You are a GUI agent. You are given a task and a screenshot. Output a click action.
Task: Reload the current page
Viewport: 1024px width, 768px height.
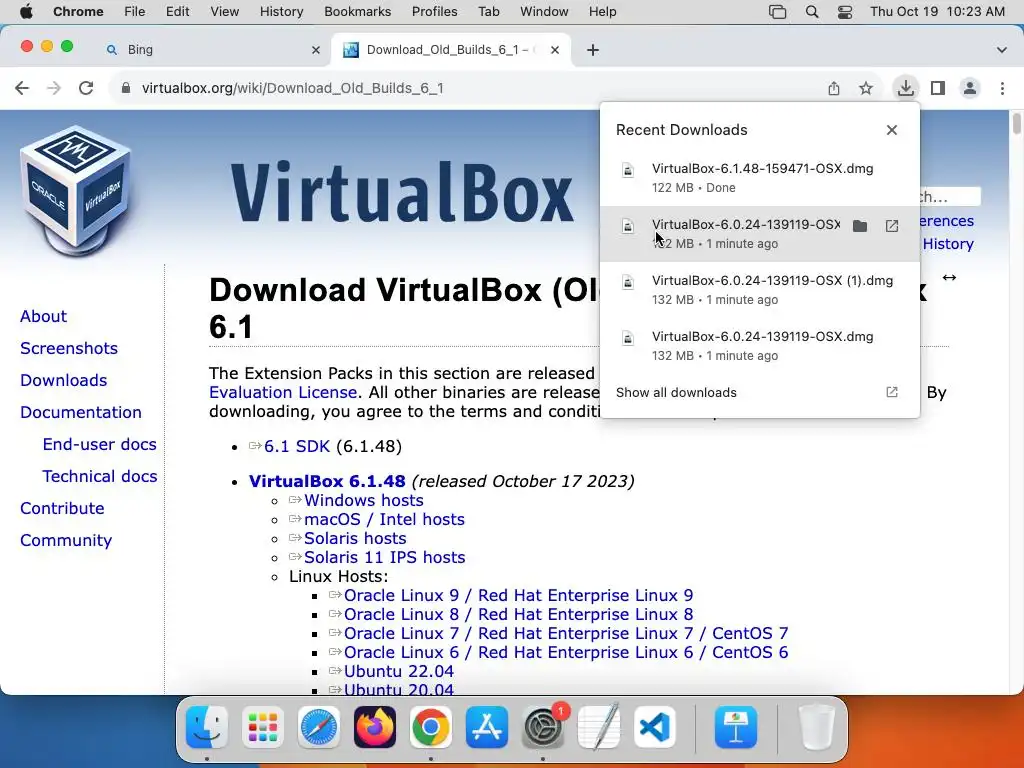pyautogui.click(x=86, y=88)
